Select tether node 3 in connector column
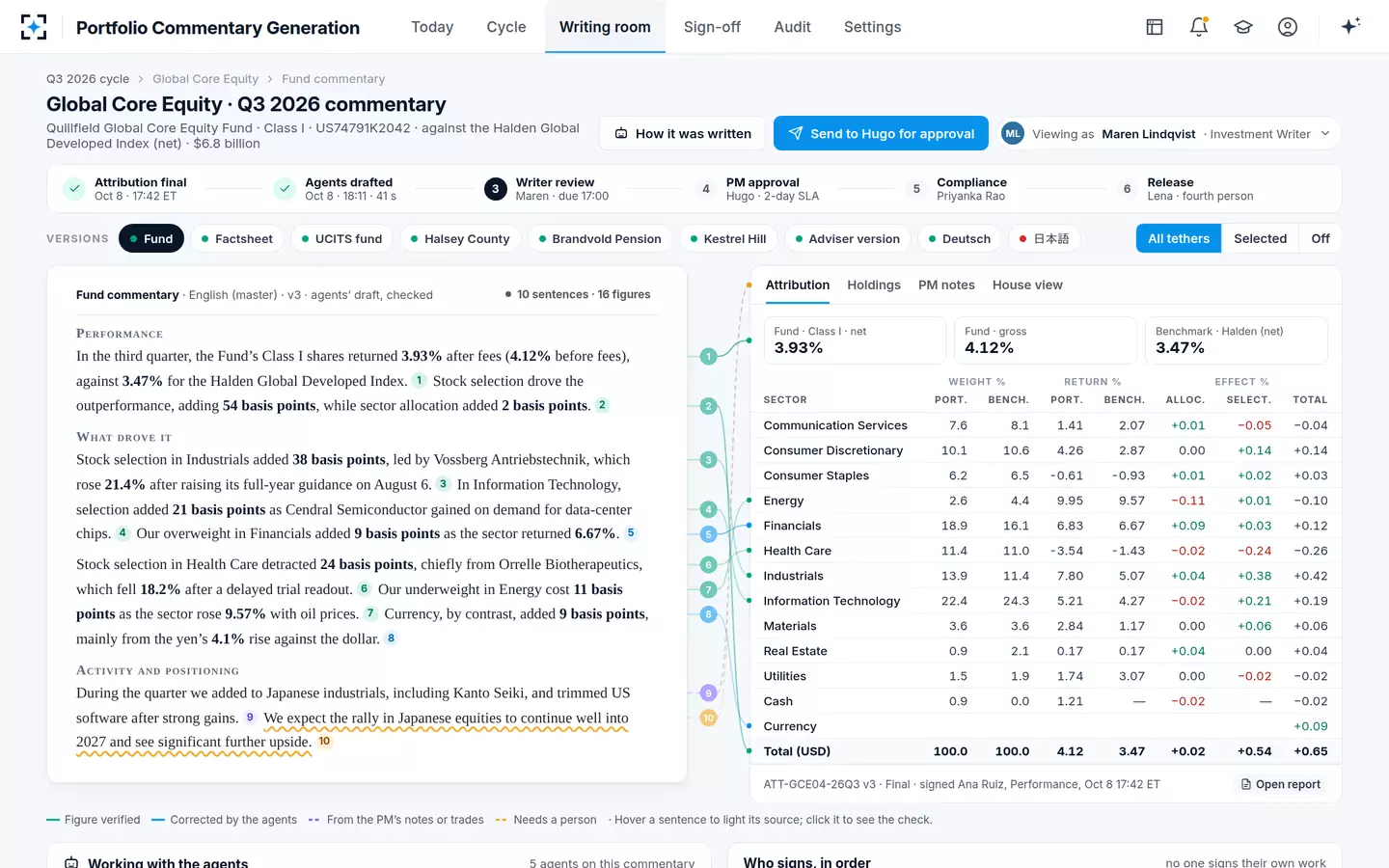This screenshot has width=1389, height=868. tap(708, 460)
